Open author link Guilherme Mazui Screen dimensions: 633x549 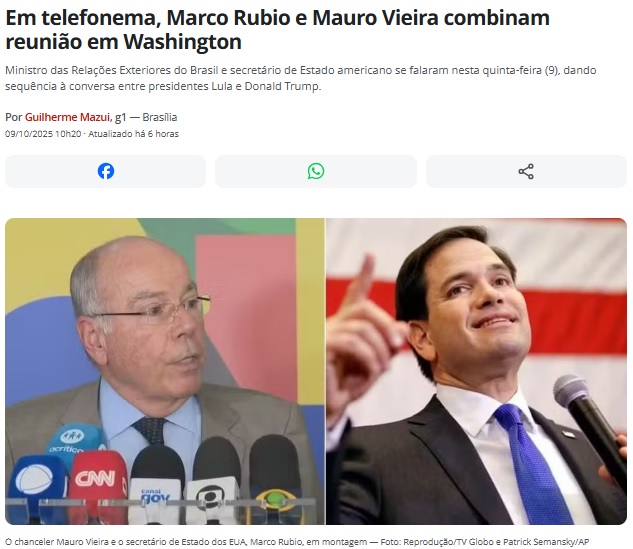(67, 117)
